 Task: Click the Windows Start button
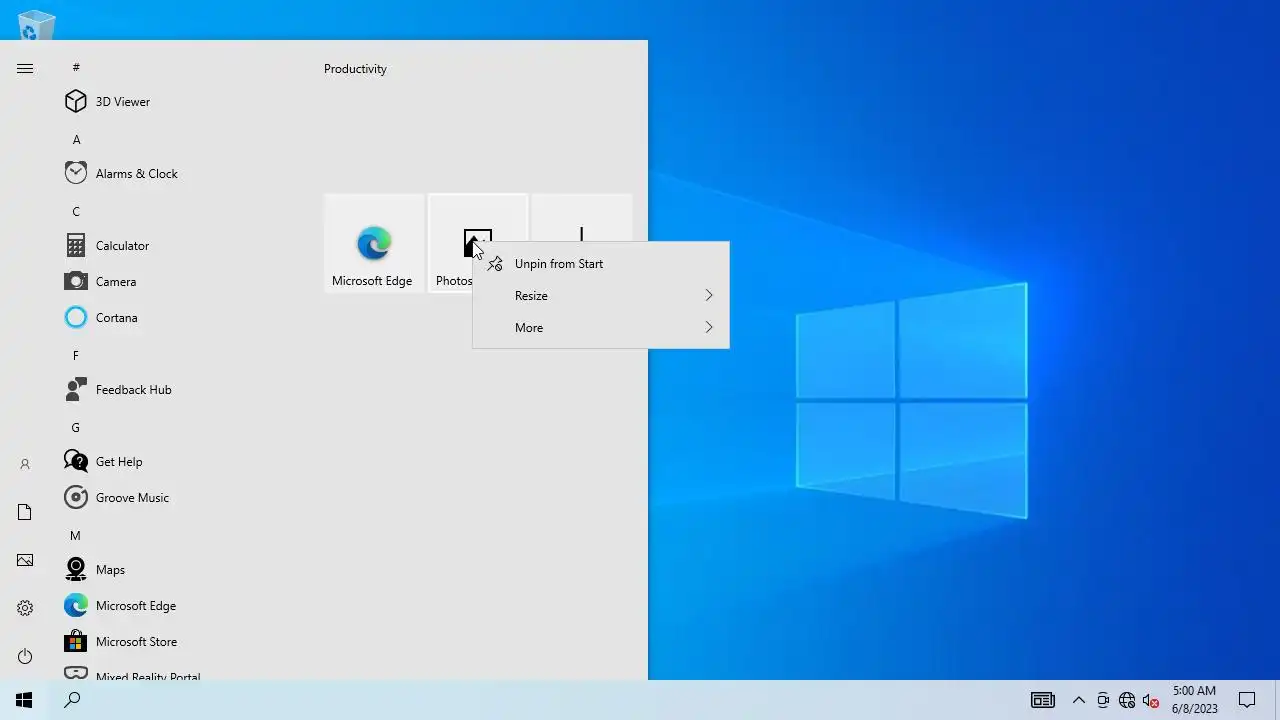coord(24,700)
